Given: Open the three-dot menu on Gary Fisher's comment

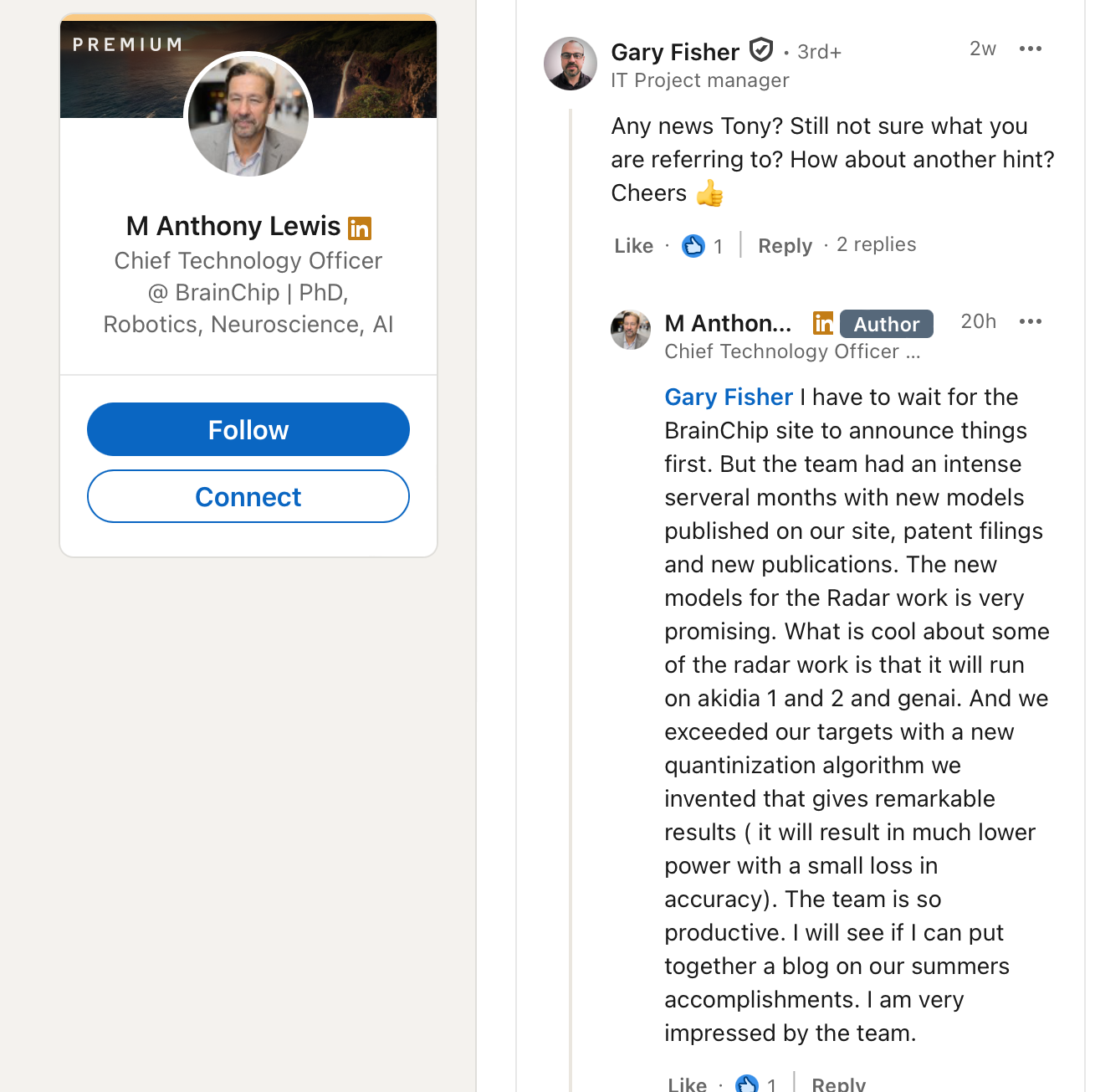Looking at the screenshot, I should 1030,49.
